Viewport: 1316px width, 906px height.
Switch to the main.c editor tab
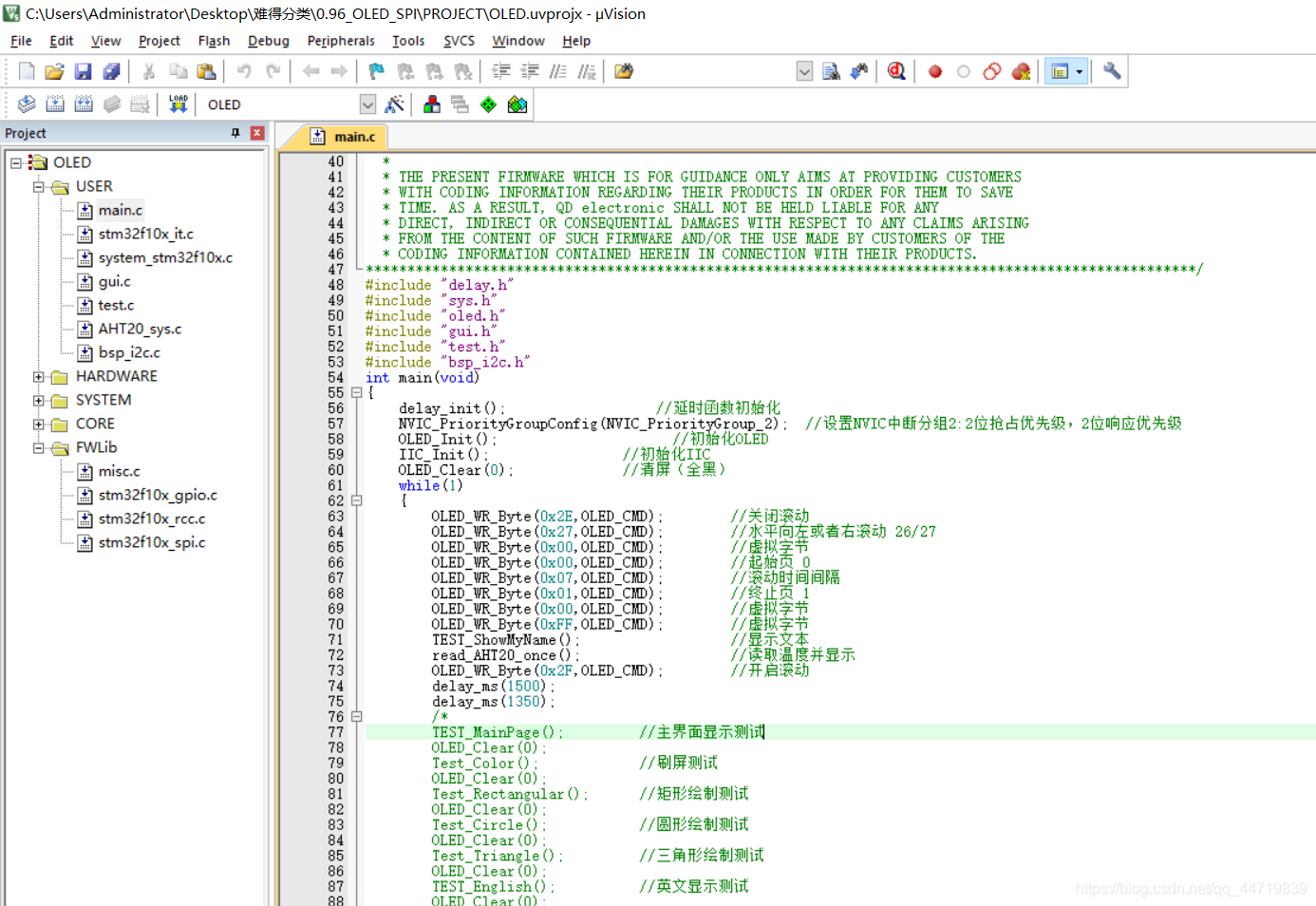[x=345, y=137]
